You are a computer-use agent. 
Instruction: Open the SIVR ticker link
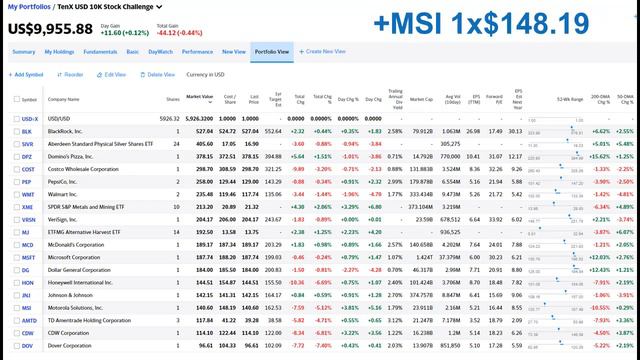click(27, 144)
